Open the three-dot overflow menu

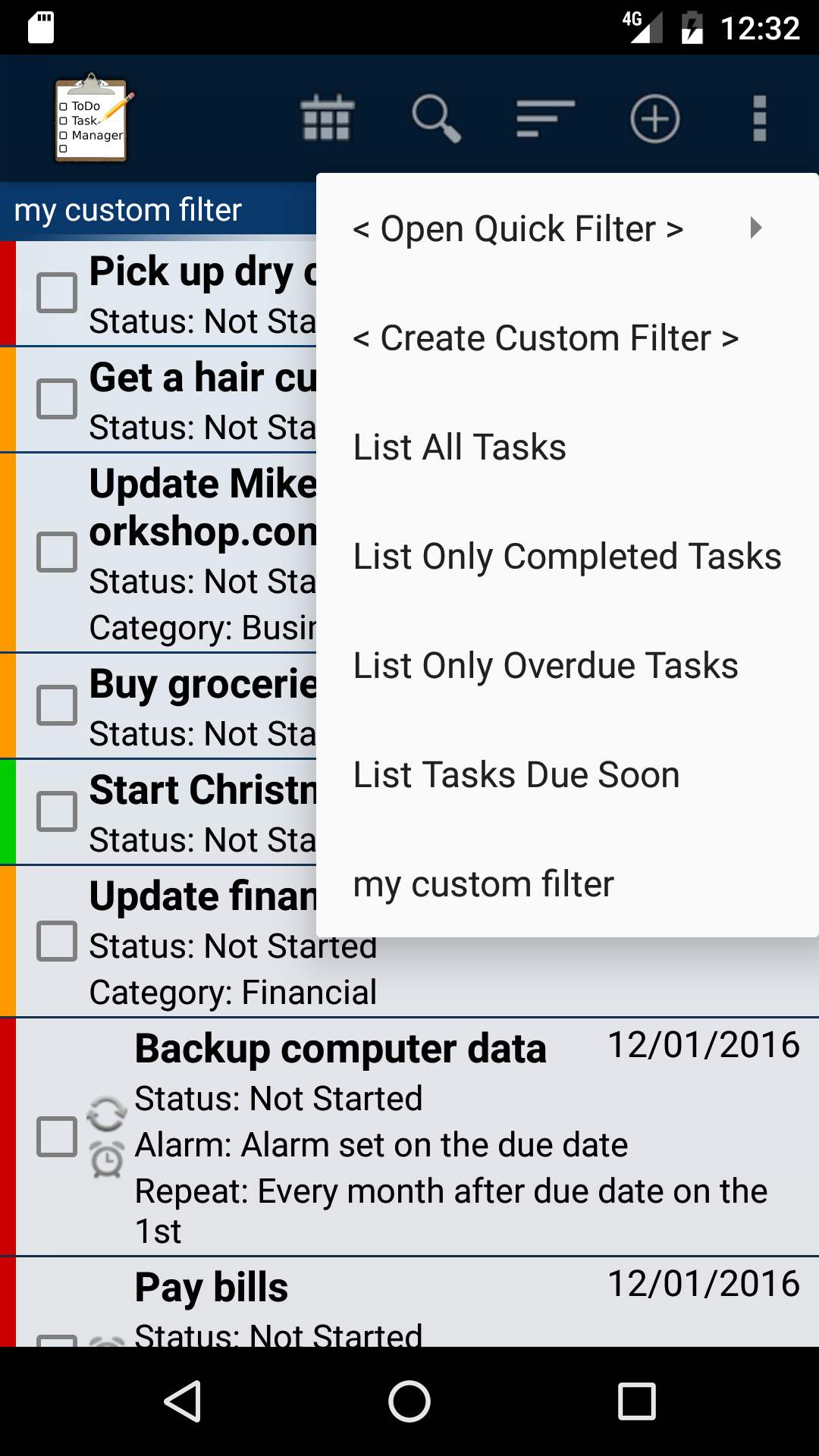click(759, 118)
